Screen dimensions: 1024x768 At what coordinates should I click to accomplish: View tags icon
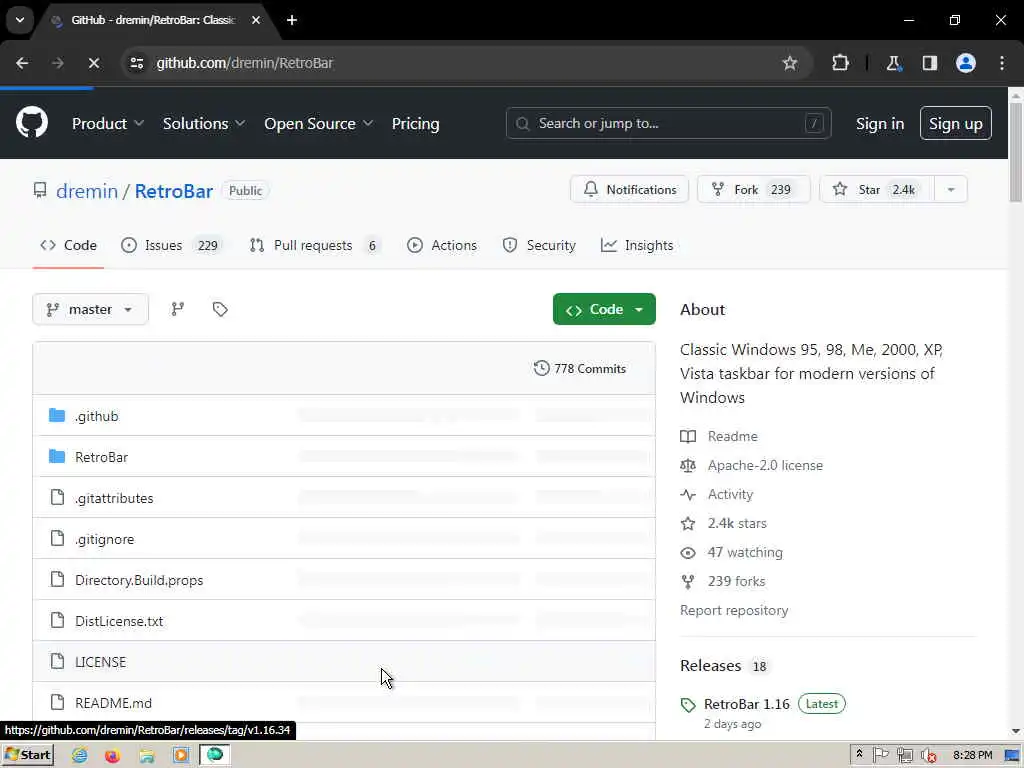click(220, 309)
